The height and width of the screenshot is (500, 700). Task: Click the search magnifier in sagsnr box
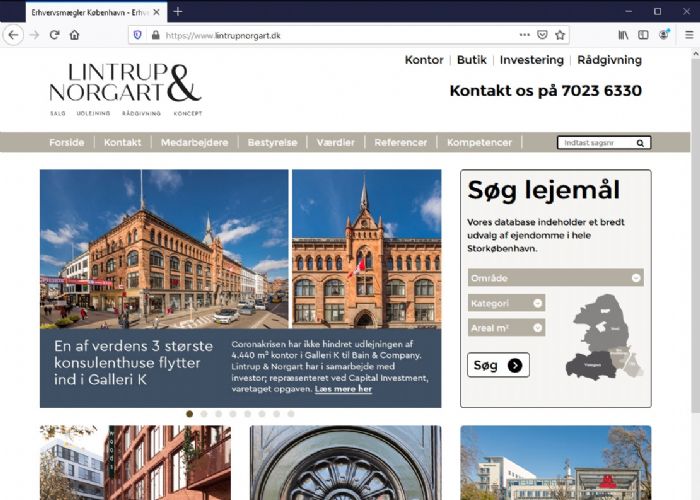640,143
